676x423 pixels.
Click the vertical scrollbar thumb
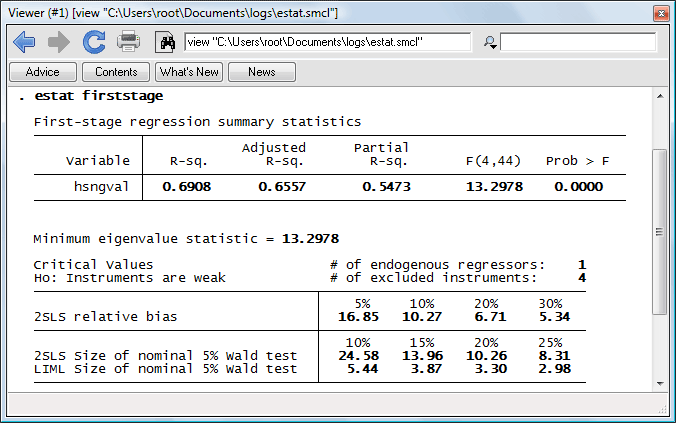(660, 232)
